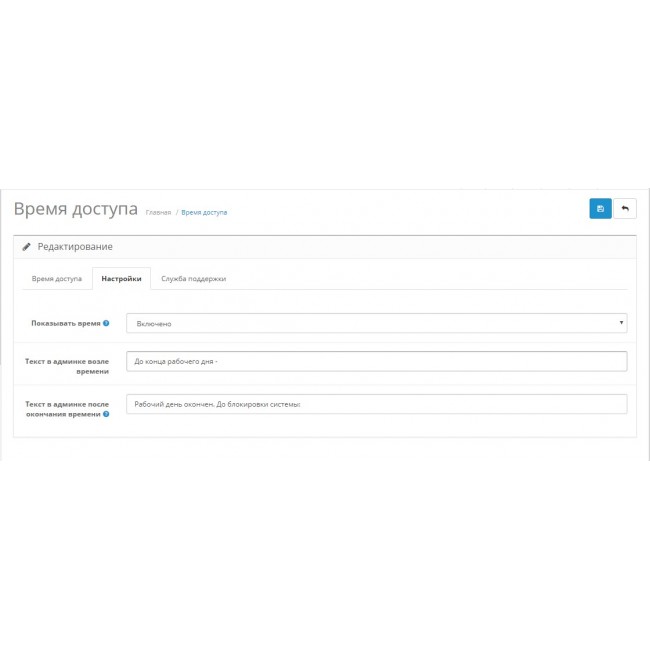Screen dimensions: 650x650
Task: Click the Время доступа page heading
Action: 76,210
